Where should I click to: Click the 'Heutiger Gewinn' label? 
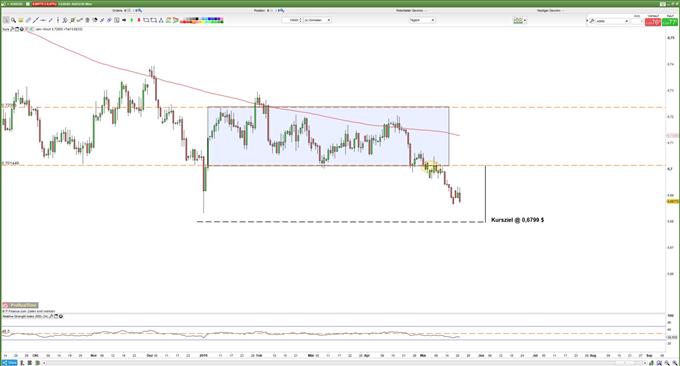coord(549,10)
